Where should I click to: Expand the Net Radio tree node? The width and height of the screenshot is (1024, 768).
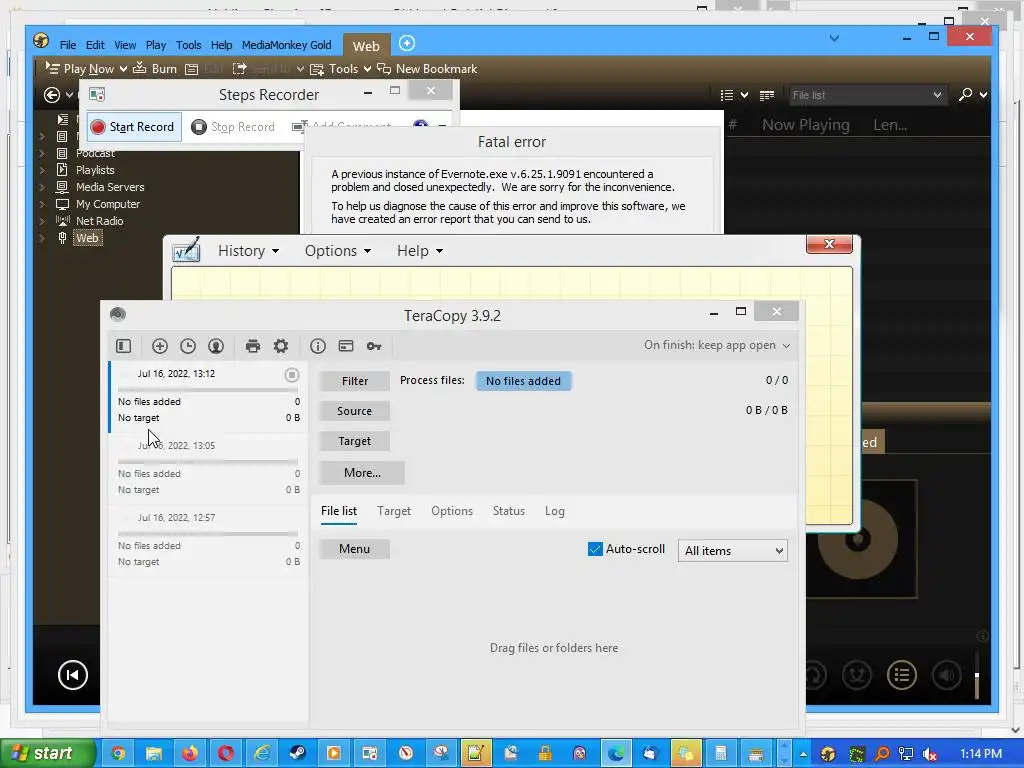click(x=42, y=221)
